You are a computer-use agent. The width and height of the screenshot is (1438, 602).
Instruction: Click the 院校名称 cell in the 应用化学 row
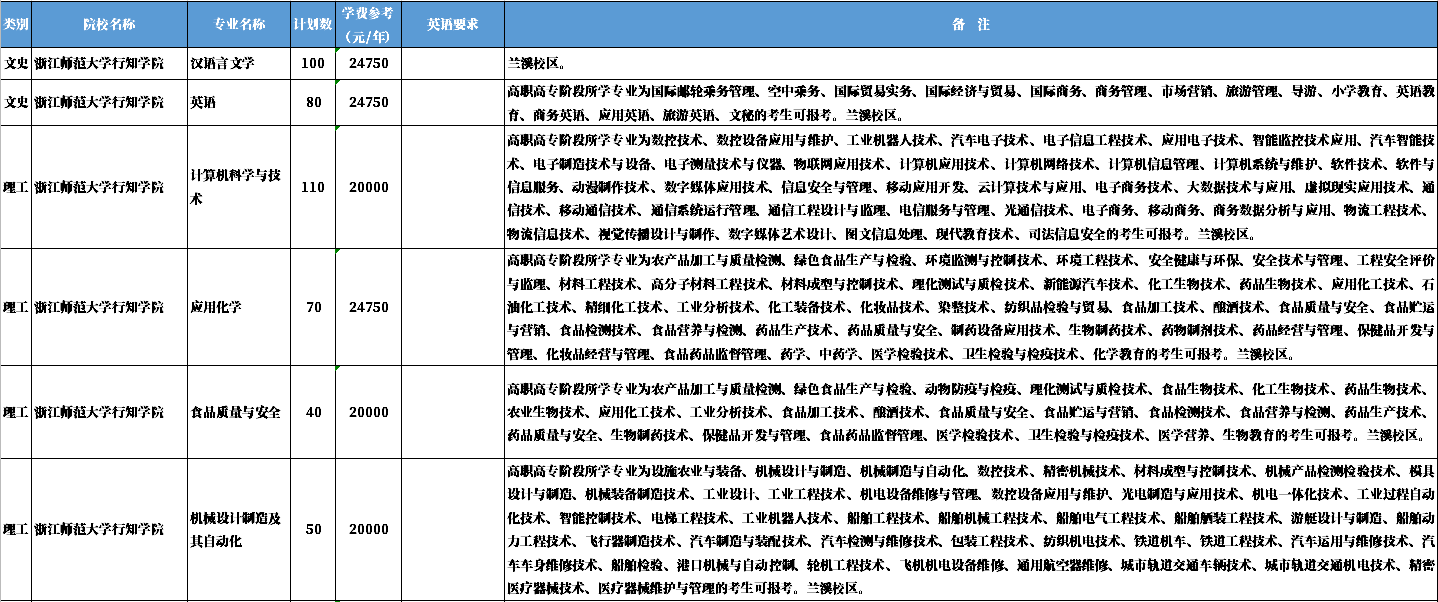(110, 306)
